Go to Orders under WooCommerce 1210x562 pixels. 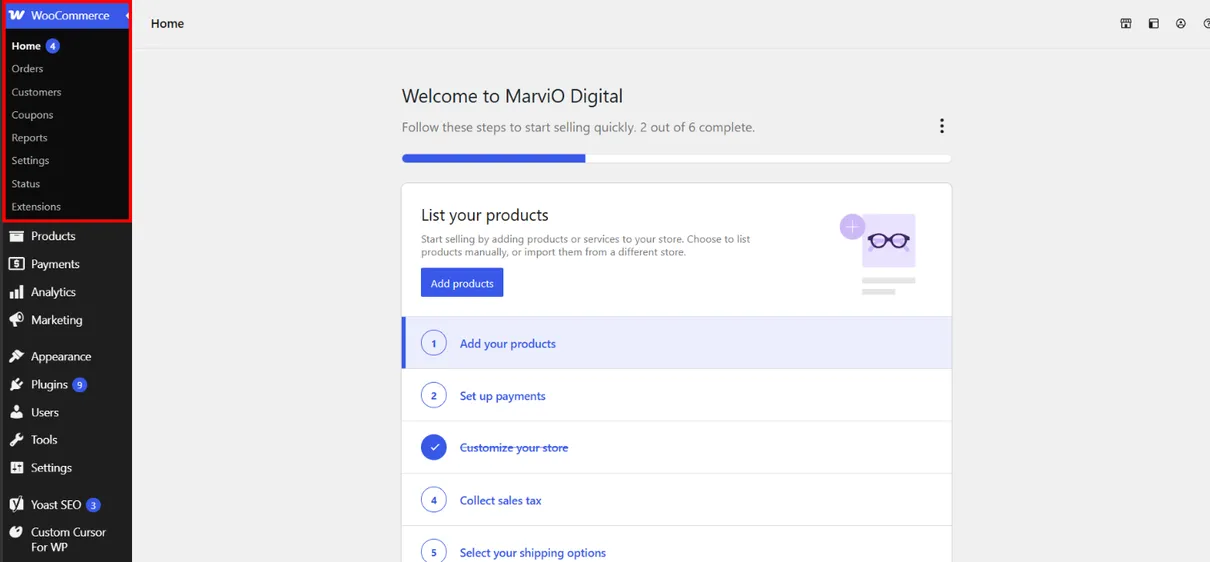click(x=27, y=69)
